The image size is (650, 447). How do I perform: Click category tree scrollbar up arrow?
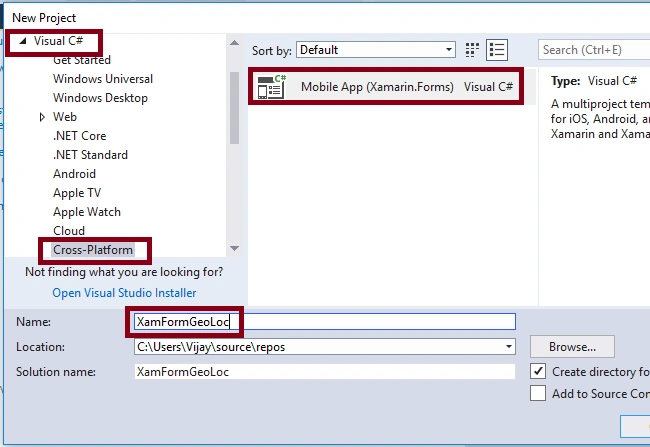[x=234, y=43]
